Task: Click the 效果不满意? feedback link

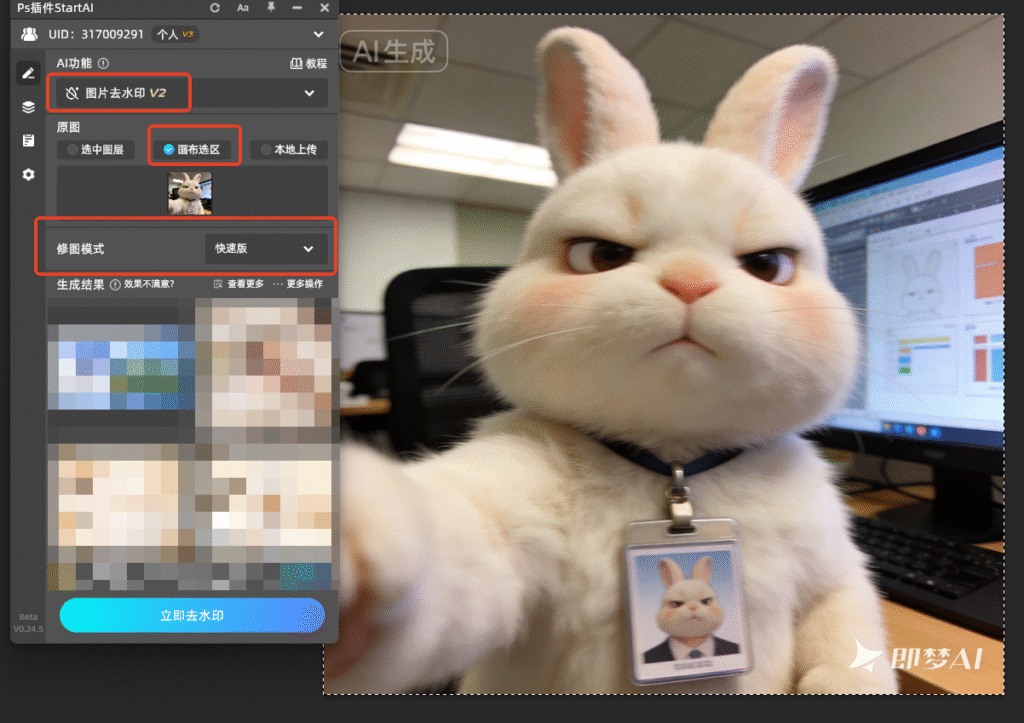Action: (x=142, y=284)
